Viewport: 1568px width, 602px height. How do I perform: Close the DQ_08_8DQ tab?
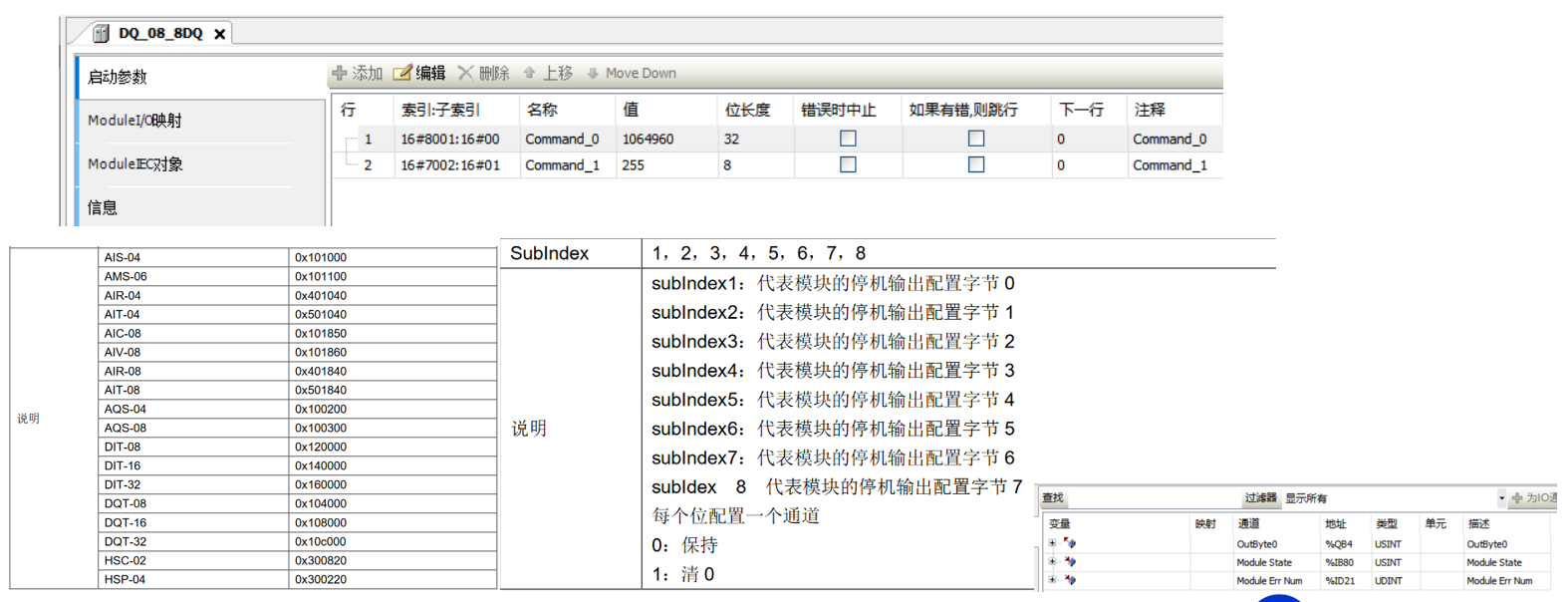click(x=219, y=34)
